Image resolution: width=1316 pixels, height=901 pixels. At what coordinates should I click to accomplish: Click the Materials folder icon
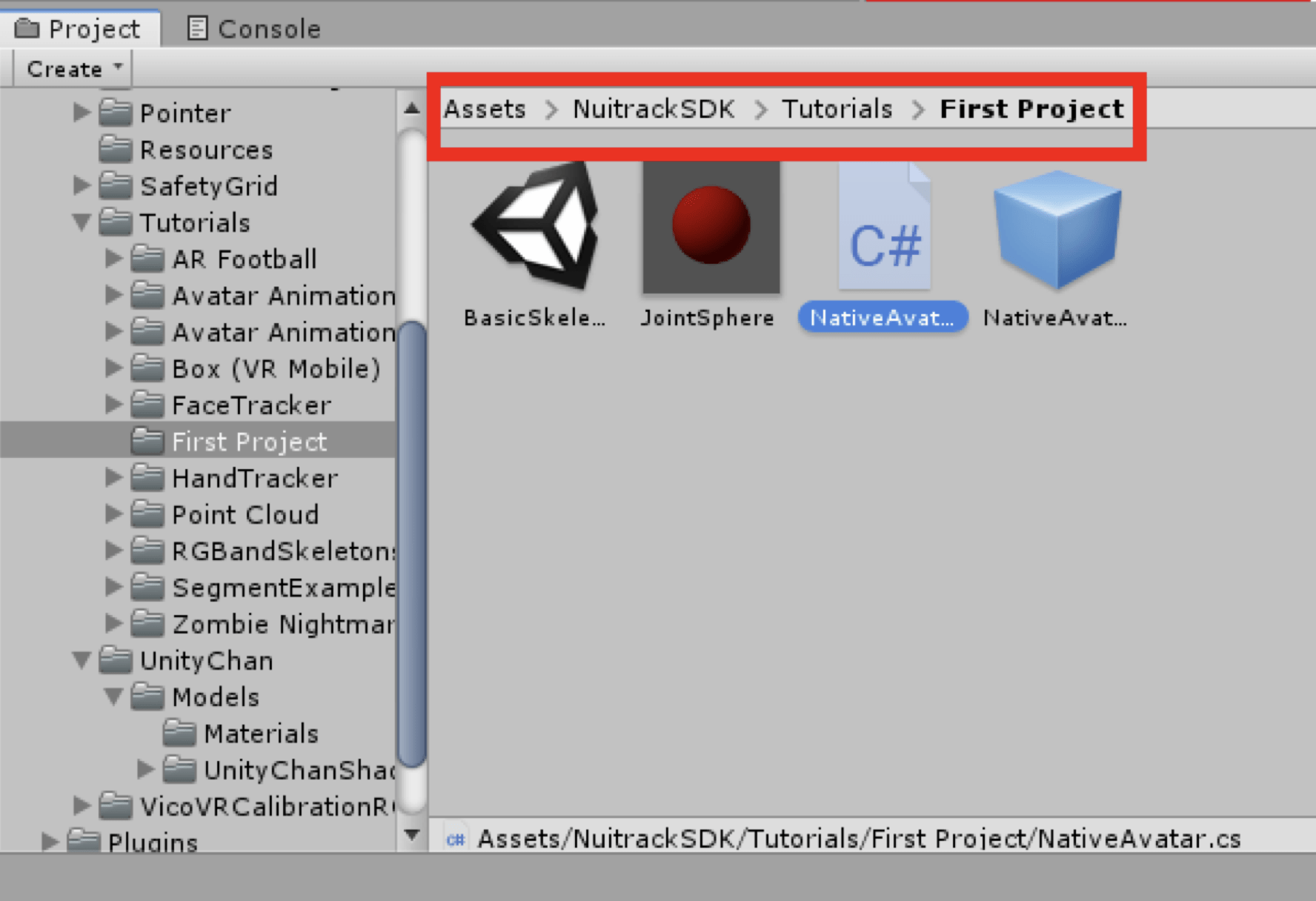(x=179, y=733)
